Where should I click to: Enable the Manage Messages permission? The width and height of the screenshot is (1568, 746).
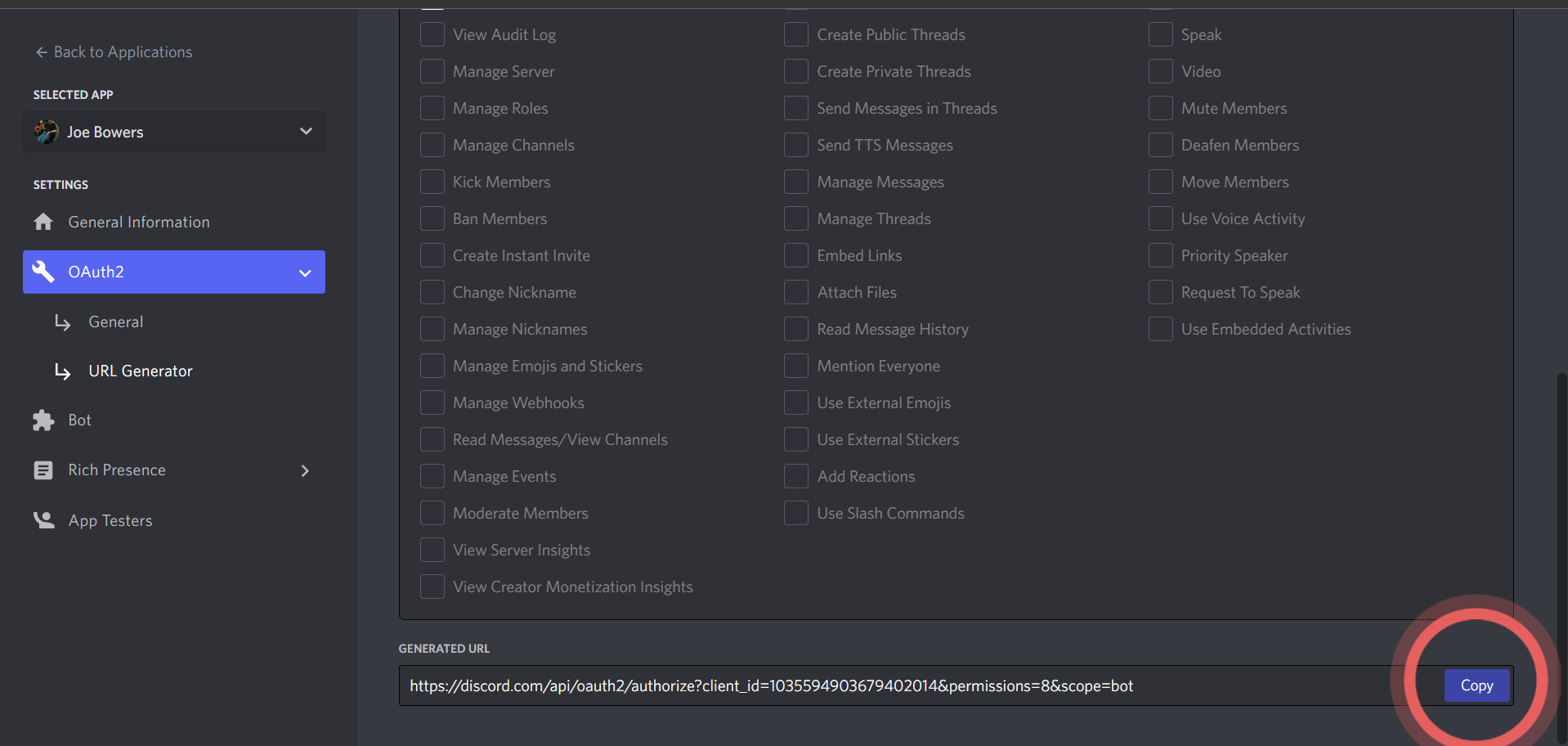(x=796, y=182)
